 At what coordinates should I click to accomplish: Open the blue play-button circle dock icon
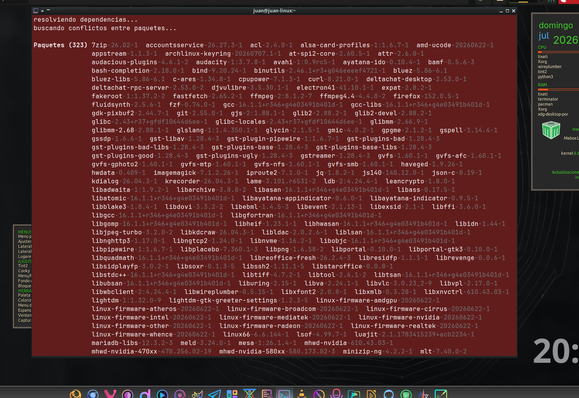click(162, 394)
